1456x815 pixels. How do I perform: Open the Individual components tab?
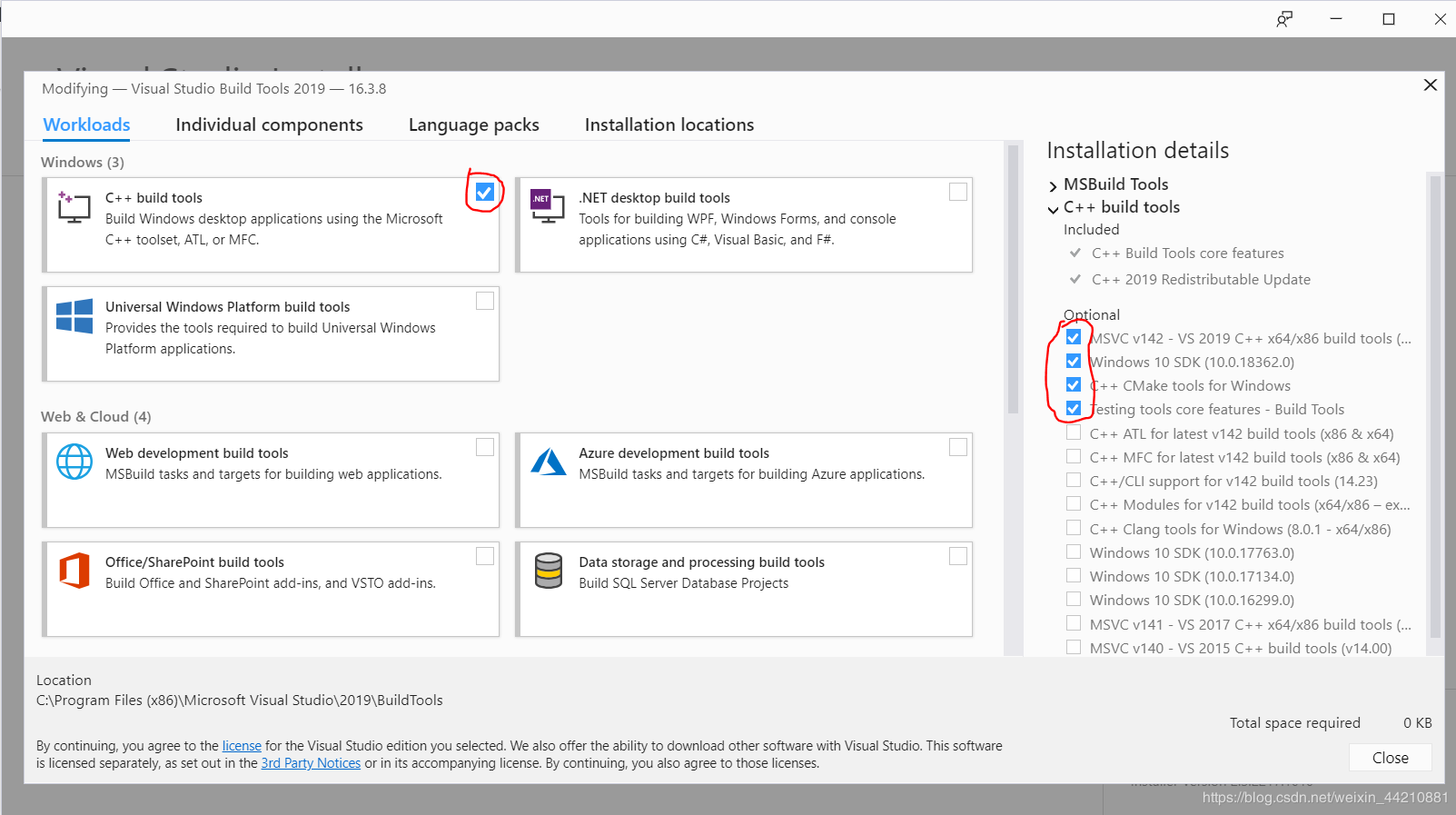pyautogui.click(x=269, y=125)
